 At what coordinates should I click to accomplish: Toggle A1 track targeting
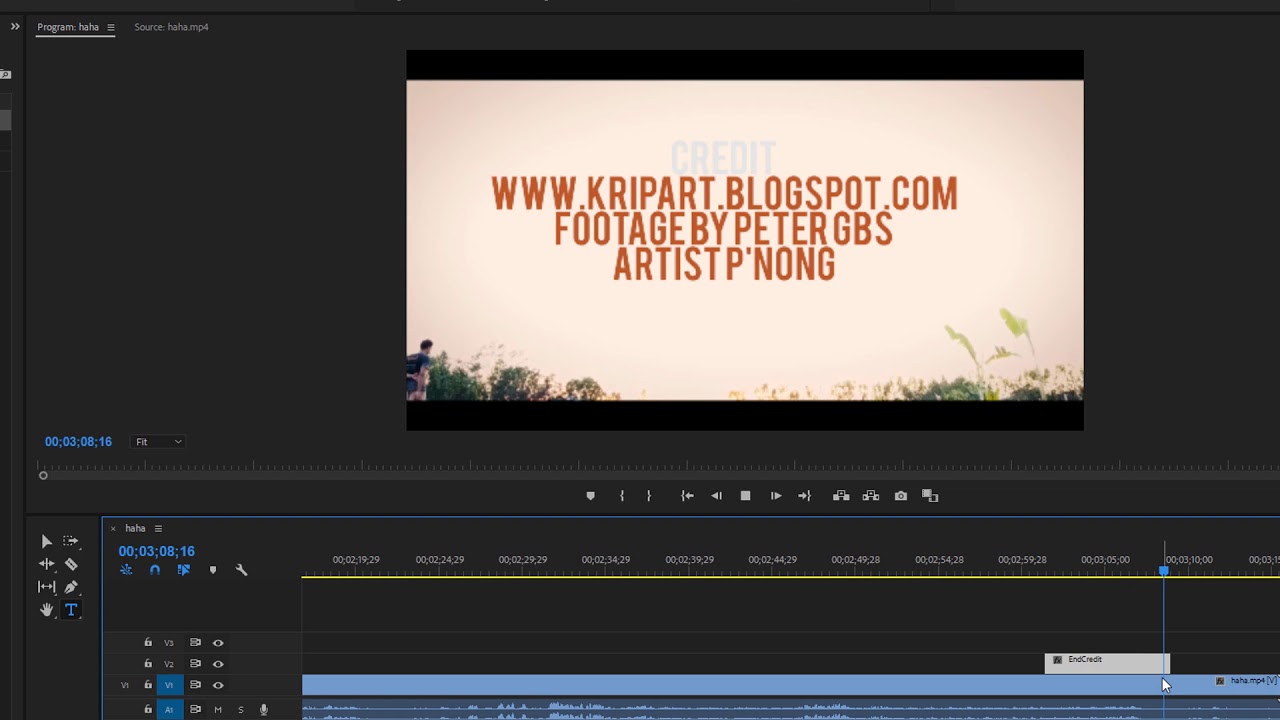point(169,709)
